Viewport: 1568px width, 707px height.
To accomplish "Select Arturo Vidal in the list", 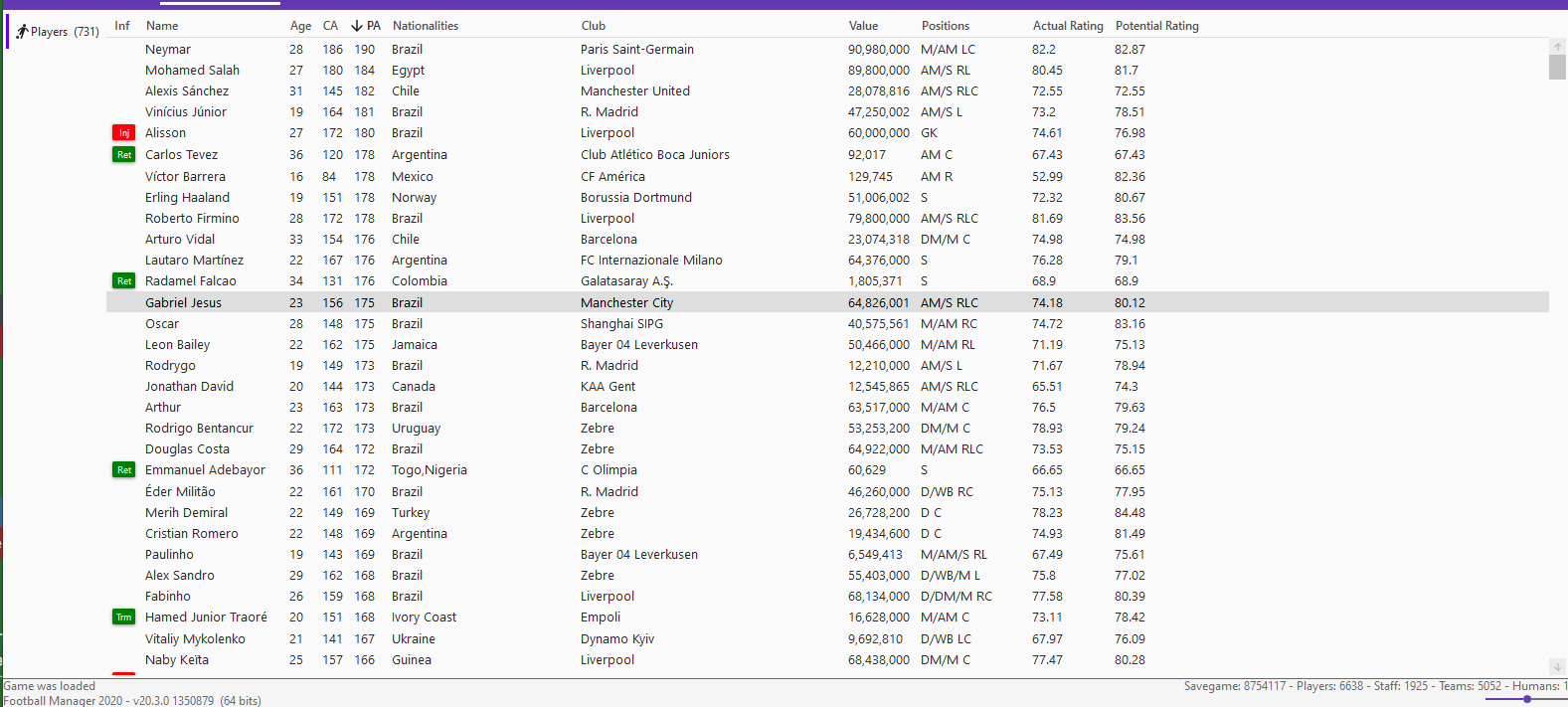I will tap(180, 240).
